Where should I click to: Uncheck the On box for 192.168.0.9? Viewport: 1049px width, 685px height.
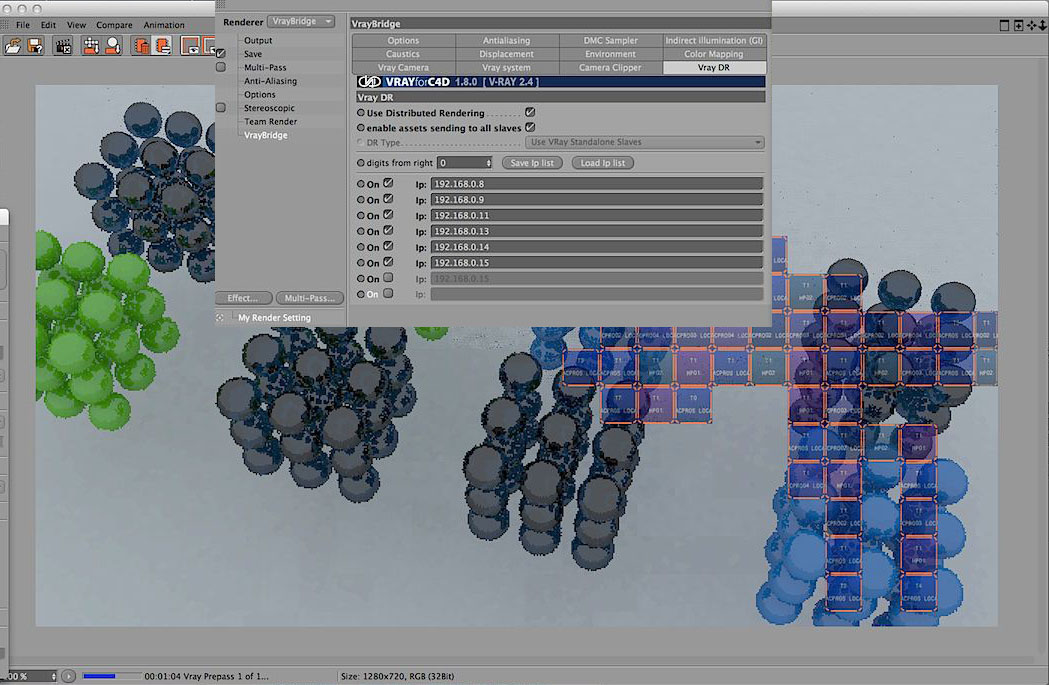pyautogui.click(x=388, y=199)
